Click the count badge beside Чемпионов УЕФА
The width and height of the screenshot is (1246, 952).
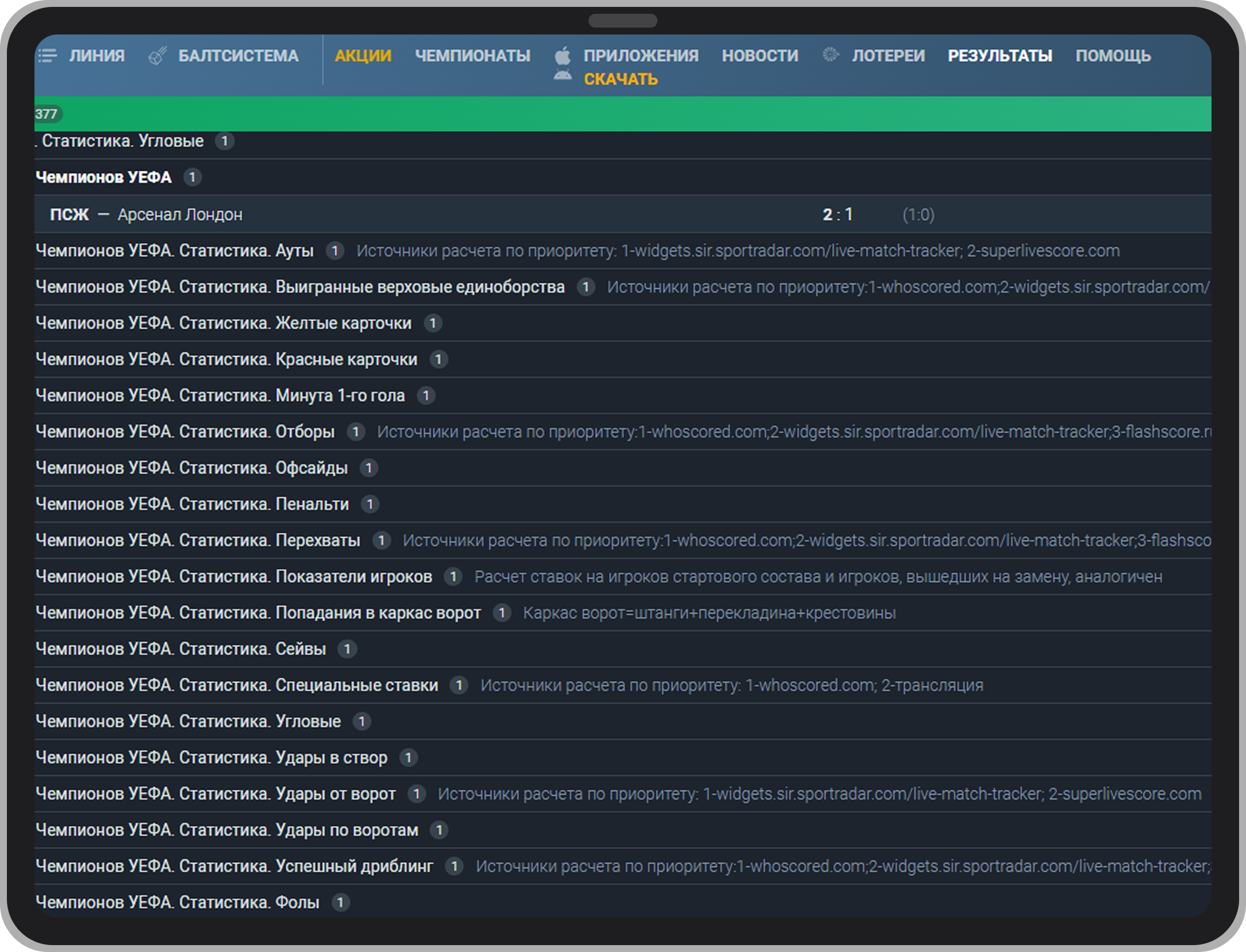(x=193, y=177)
